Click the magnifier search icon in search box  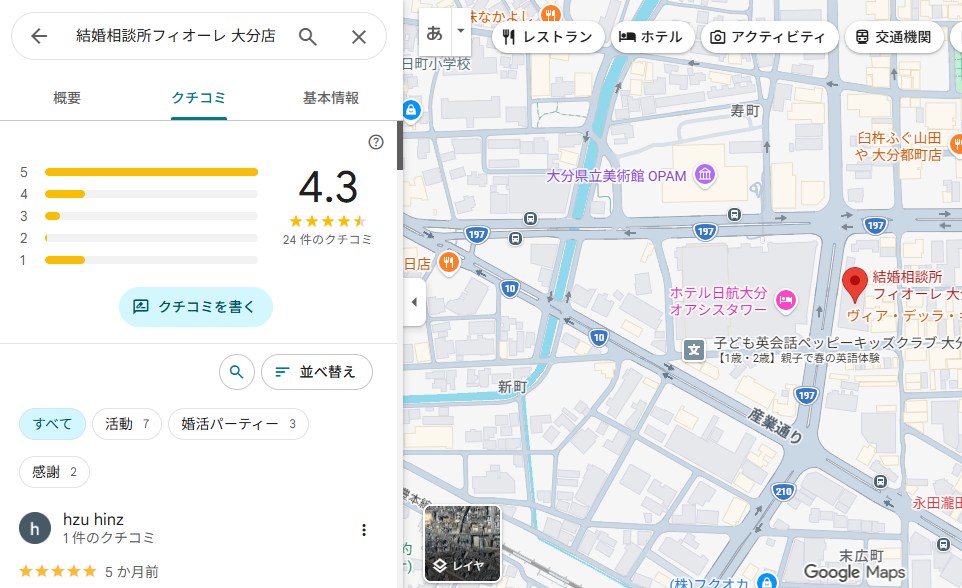point(308,37)
